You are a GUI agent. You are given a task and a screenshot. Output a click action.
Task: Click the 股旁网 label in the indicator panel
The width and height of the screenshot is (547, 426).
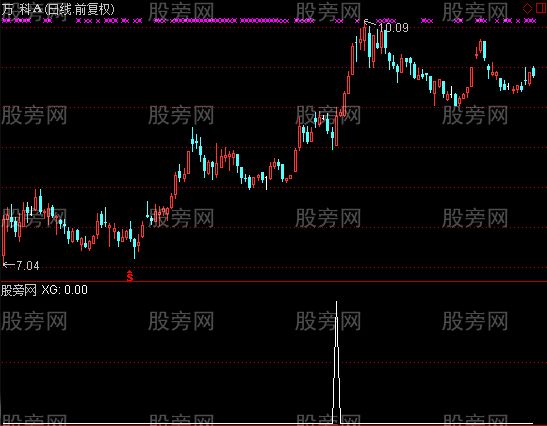click(19, 290)
